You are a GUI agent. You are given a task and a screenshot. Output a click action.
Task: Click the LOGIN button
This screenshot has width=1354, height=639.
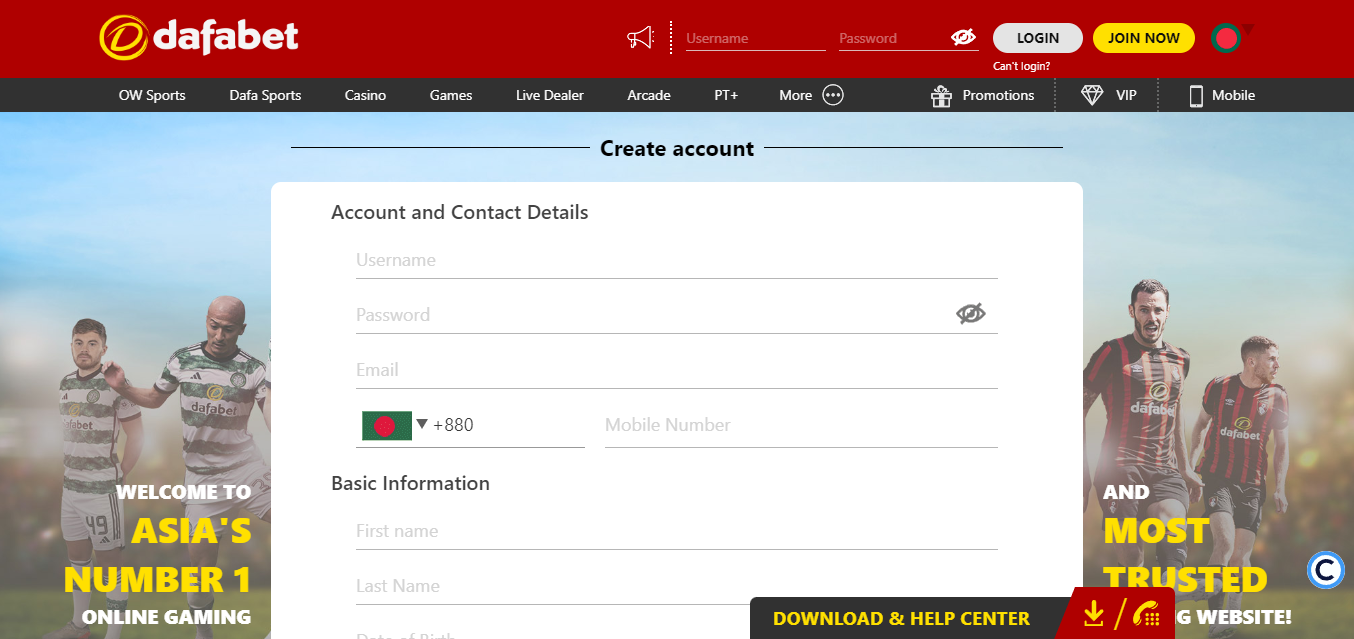pyautogui.click(x=1038, y=38)
